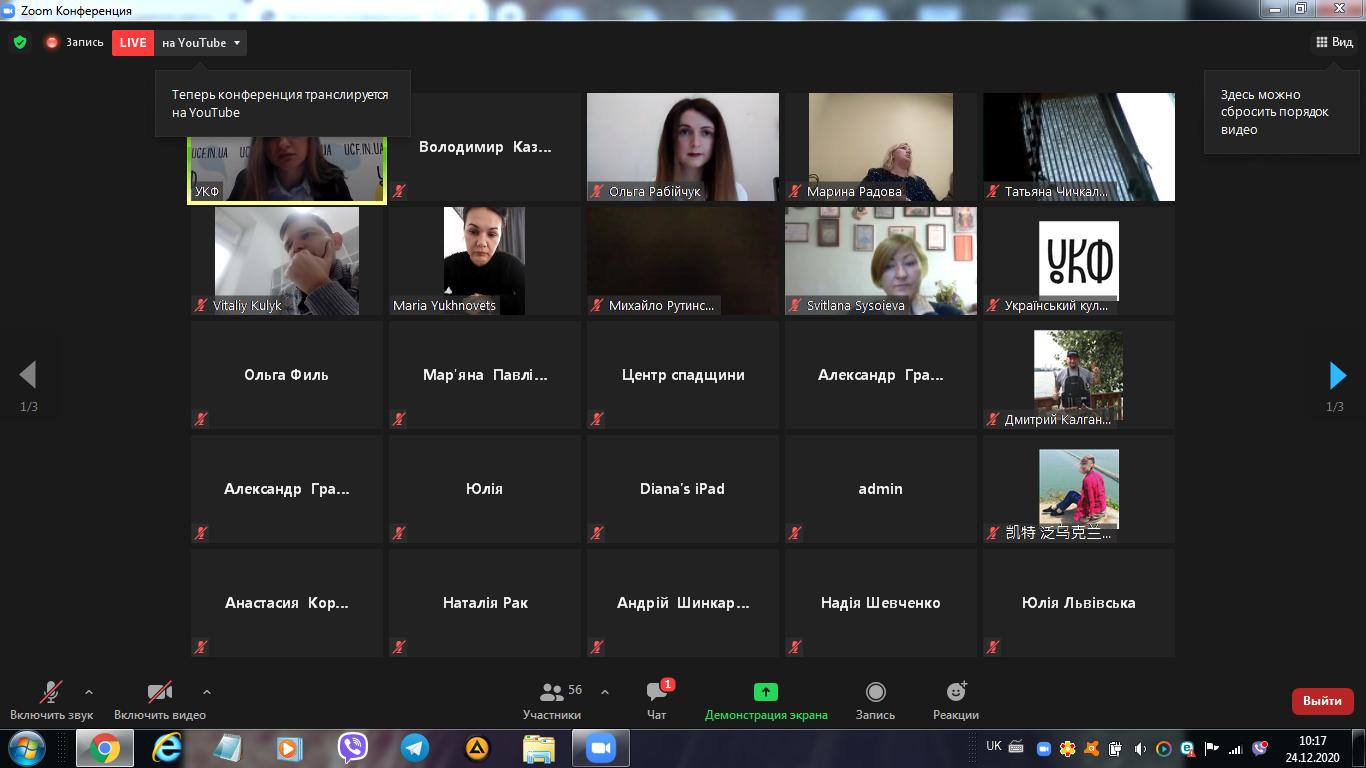
Task: Go to next page of participants
Action: pyautogui.click(x=1336, y=375)
